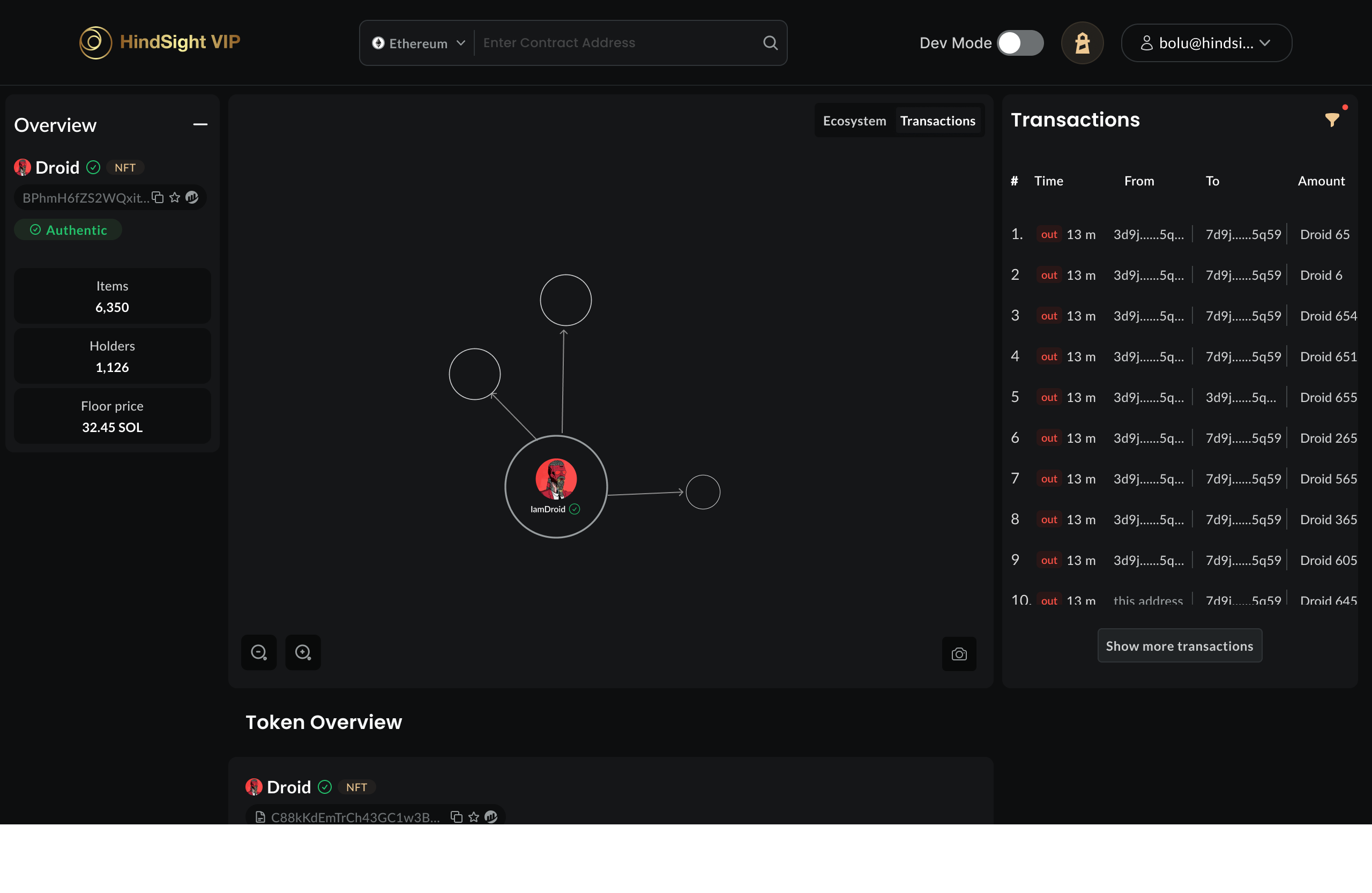Click the lighthouse icon in header
1372x893 pixels.
coord(1082,43)
